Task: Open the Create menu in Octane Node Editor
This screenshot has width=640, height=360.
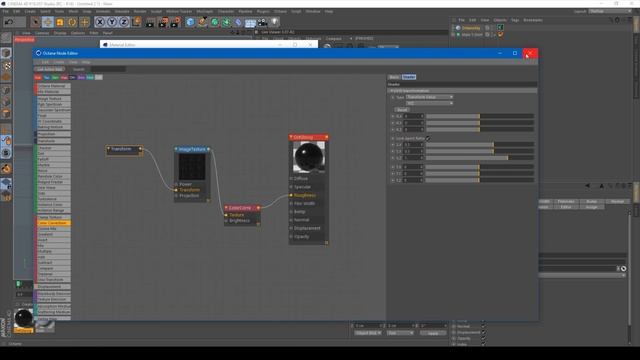Action: click(59, 62)
